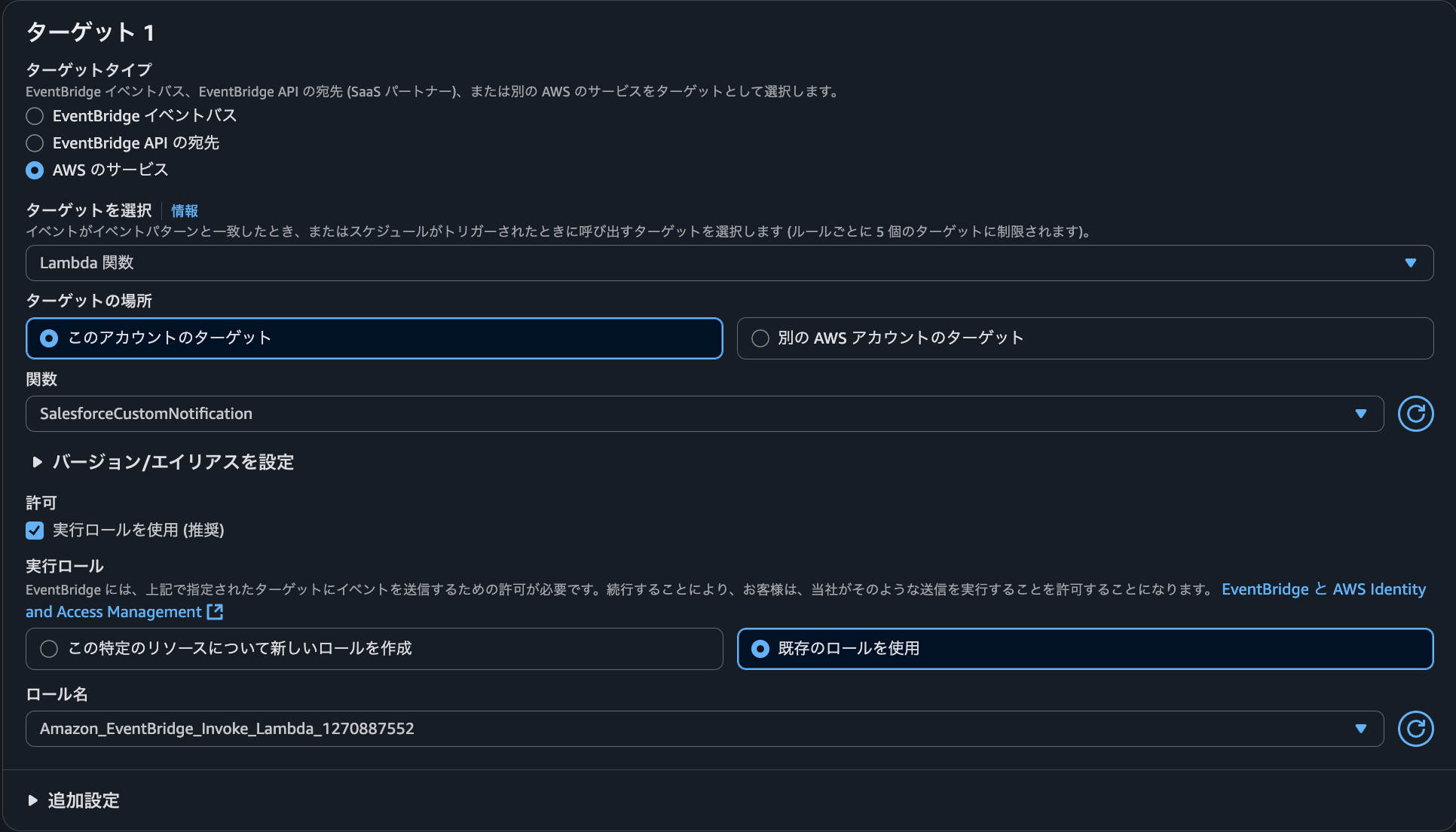Viewport: 1456px width, 832px height.
Task: Select EventBridge イベントバス as target type
Action: [x=34, y=116]
